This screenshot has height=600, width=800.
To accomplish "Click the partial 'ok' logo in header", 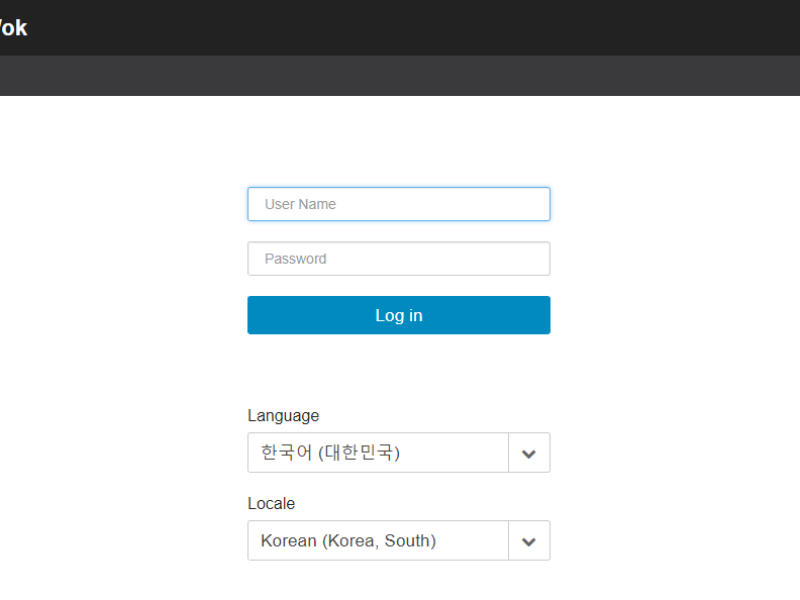I will coord(13,28).
